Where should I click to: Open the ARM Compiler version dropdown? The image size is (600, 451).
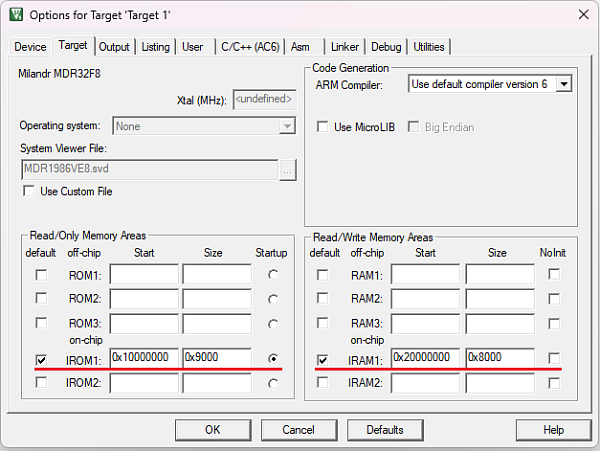563,85
